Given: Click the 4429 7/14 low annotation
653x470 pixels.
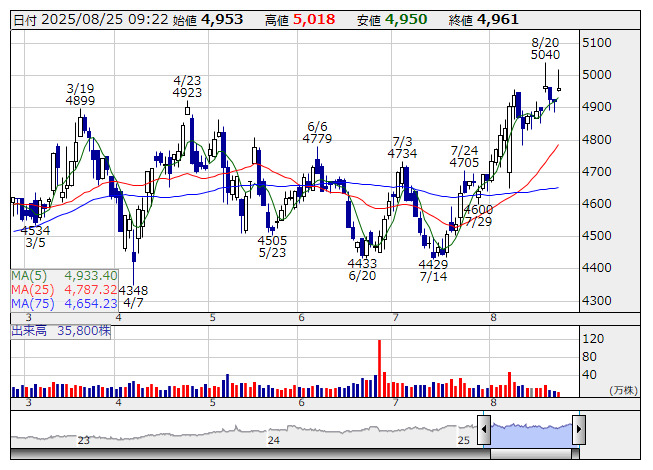Looking at the screenshot, I should tap(433, 271).
